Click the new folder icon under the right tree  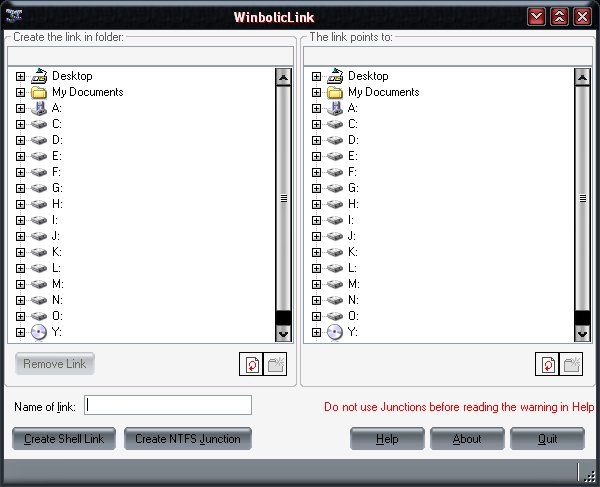coord(572,365)
